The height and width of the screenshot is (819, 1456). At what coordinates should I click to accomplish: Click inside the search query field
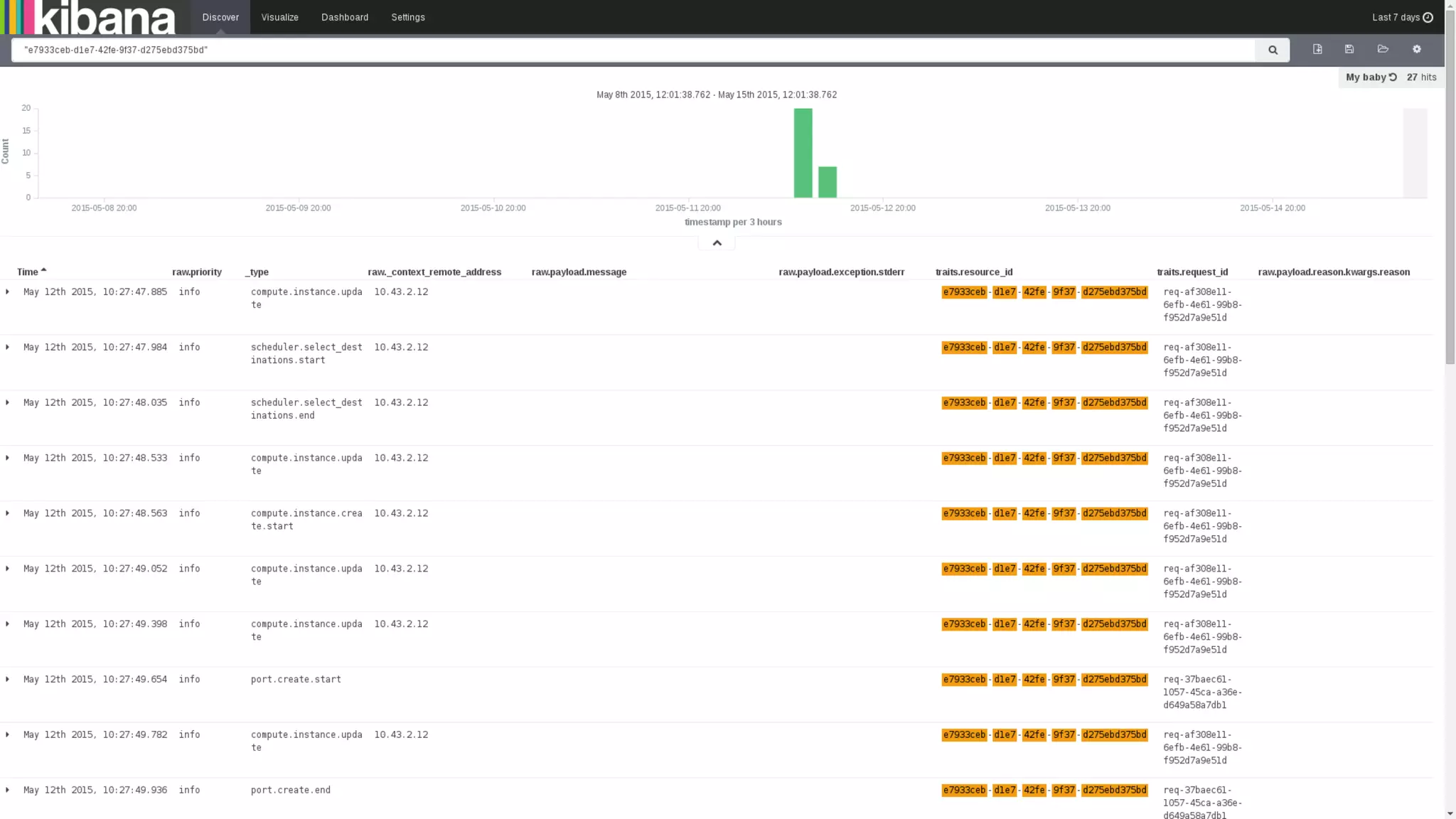633,50
